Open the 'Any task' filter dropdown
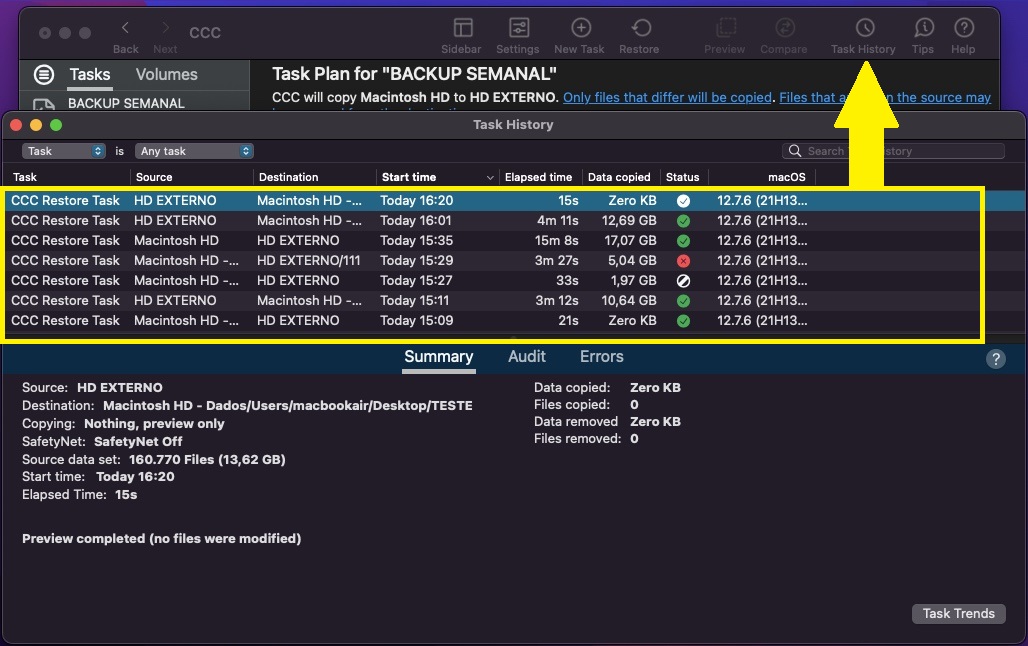This screenshot has height=646, width=1028. [x=194, y=151]
